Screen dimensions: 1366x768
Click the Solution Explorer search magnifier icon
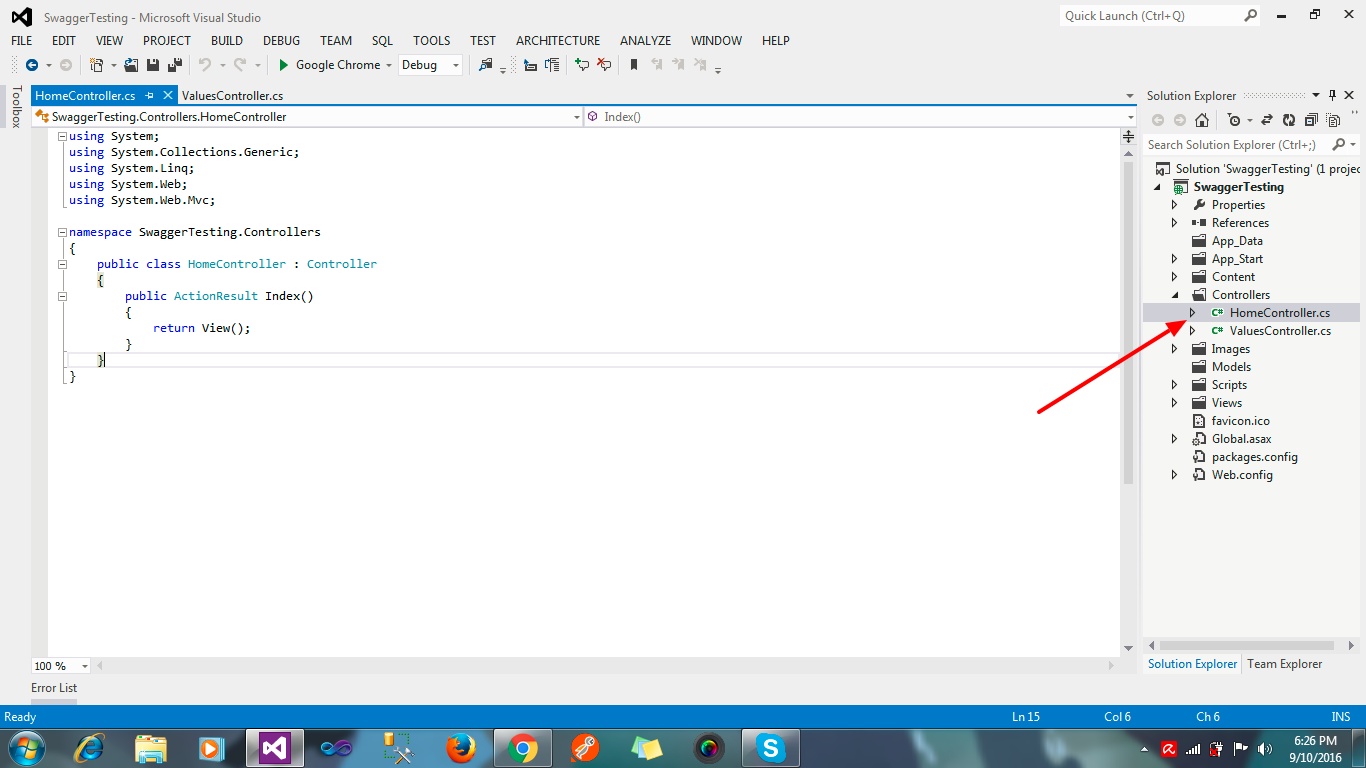point(1339,145)
